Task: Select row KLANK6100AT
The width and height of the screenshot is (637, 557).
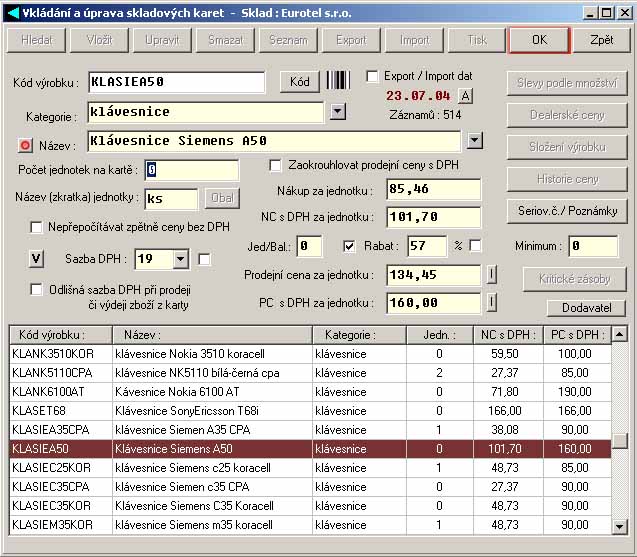Action: coord(310,392)
